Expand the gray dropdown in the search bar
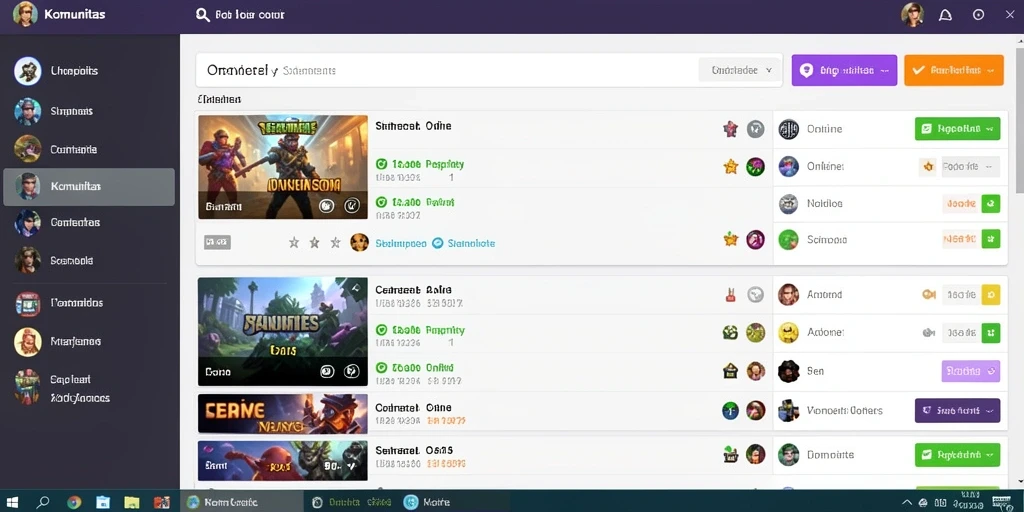The image size is (1024, 512). pyautogui.click(x=740, y=70)
